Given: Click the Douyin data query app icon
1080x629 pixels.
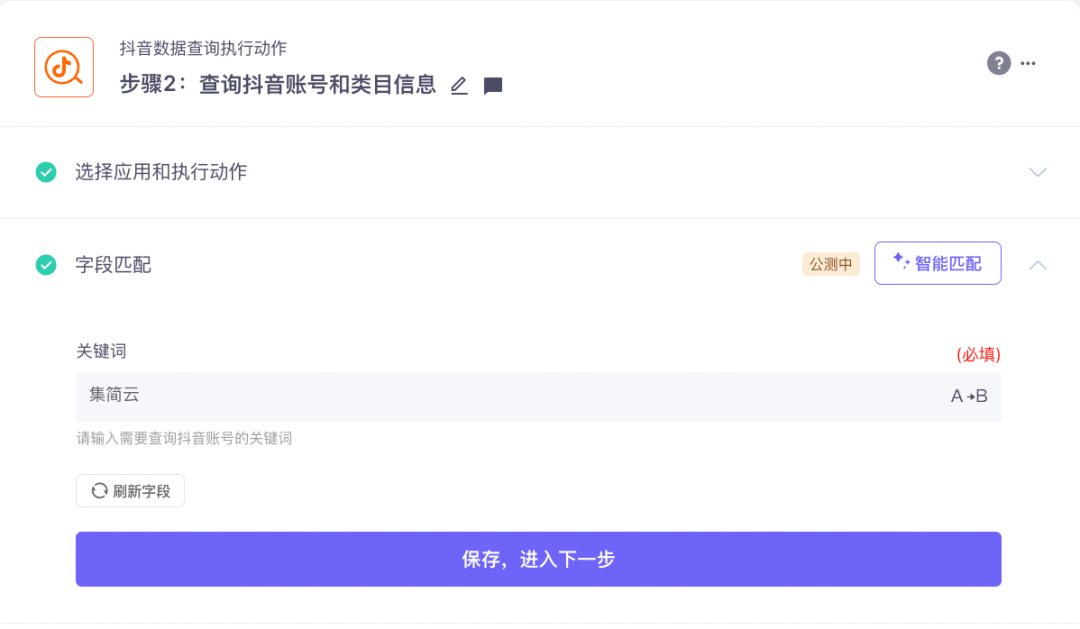Looking at the screenshot, I should 64,67.
